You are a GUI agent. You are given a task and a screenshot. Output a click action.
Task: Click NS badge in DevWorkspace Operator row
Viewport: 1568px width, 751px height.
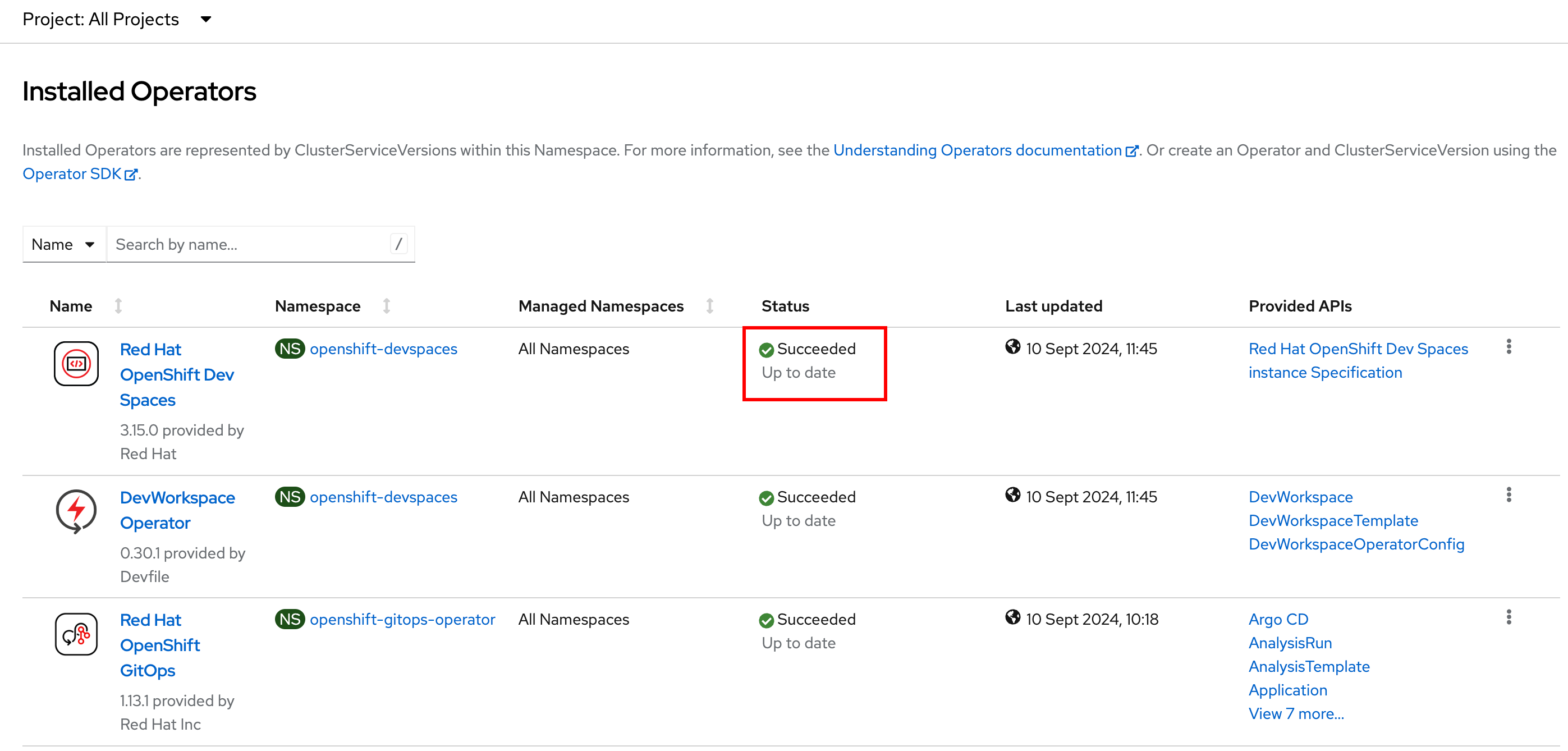290,497
